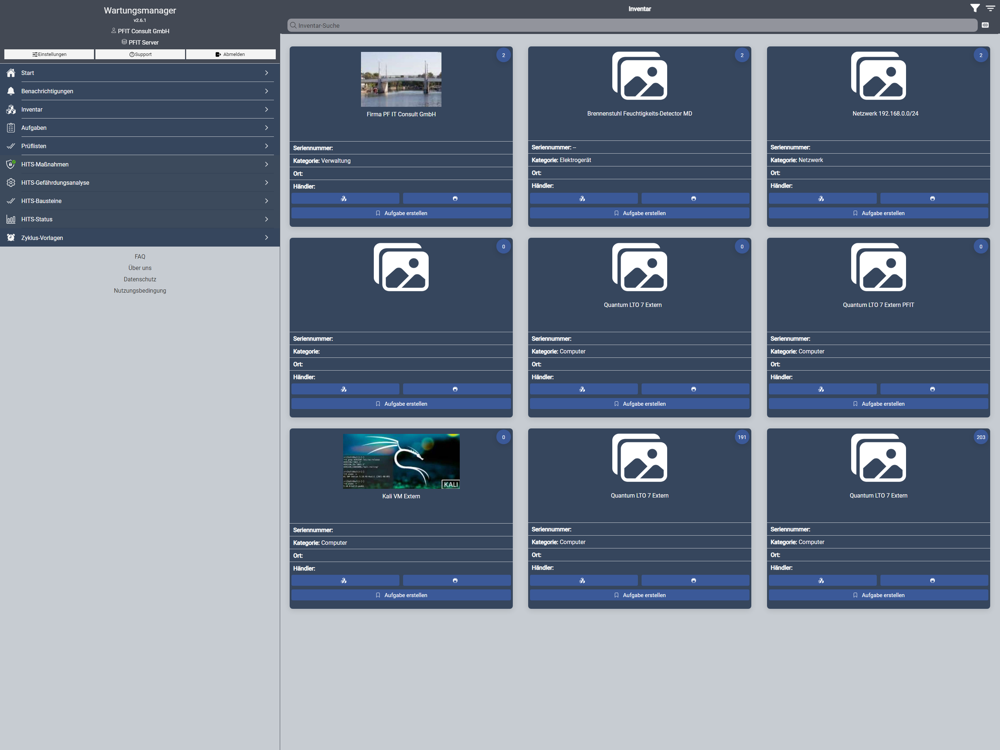Click the Benachrichtigungen bell icon
The width and height of the screenshot is (1000, 750).
point(11,91)
